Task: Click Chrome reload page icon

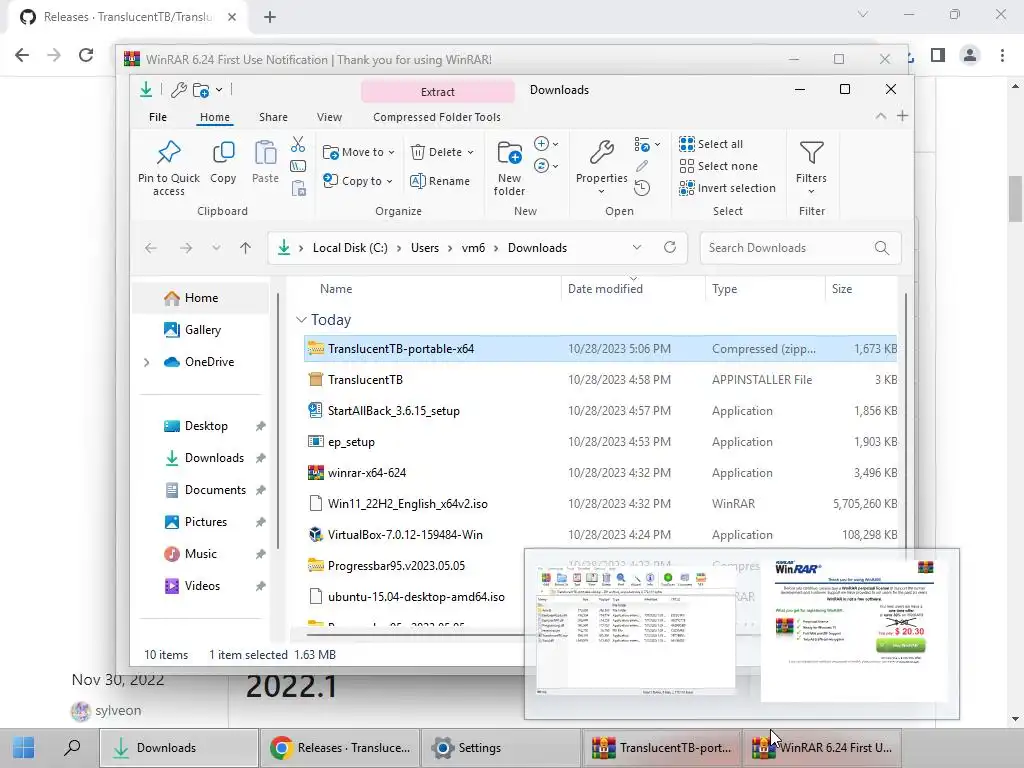Action: 86,55
